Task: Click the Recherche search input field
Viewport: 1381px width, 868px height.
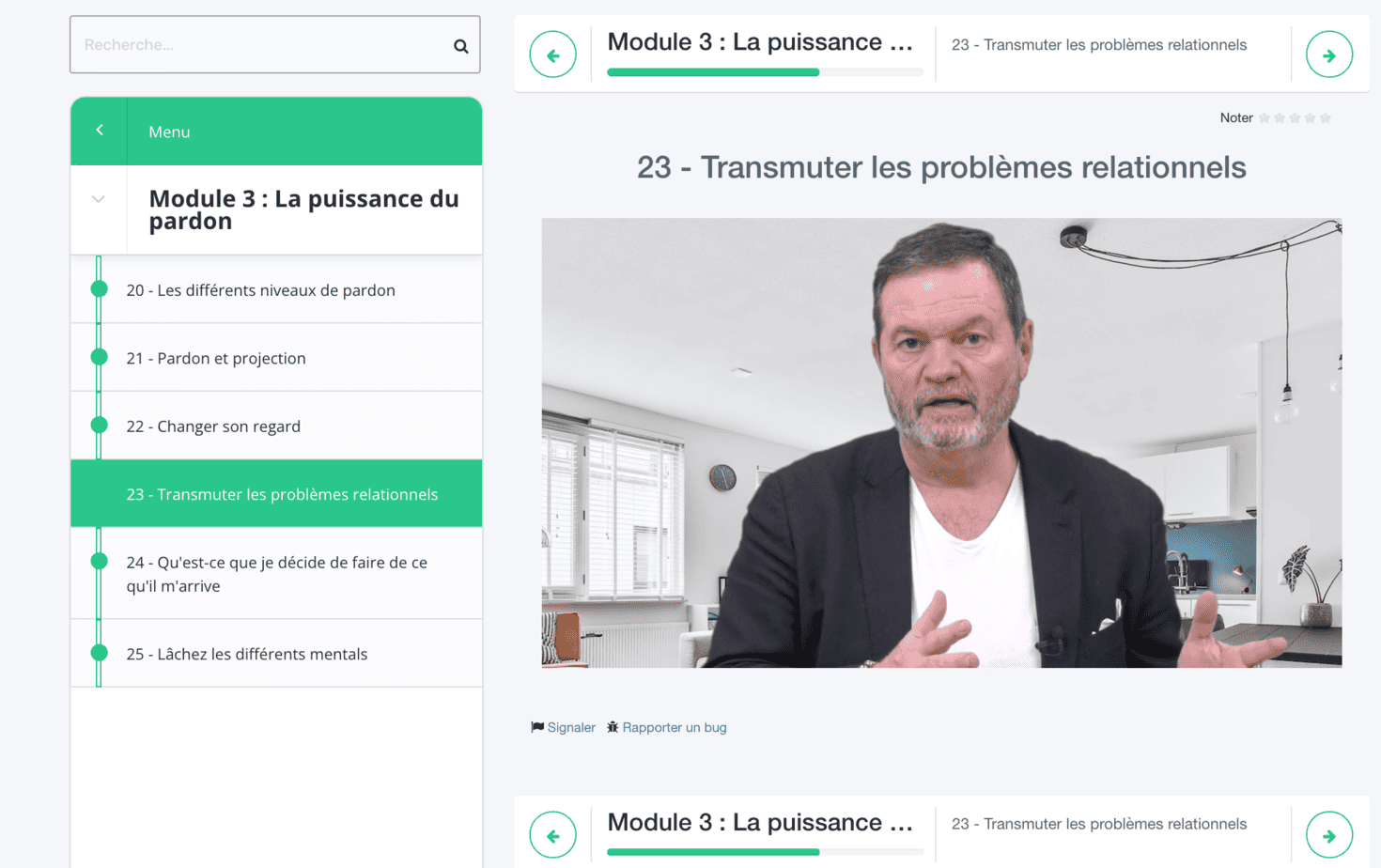Action: [x=275, y=44]
